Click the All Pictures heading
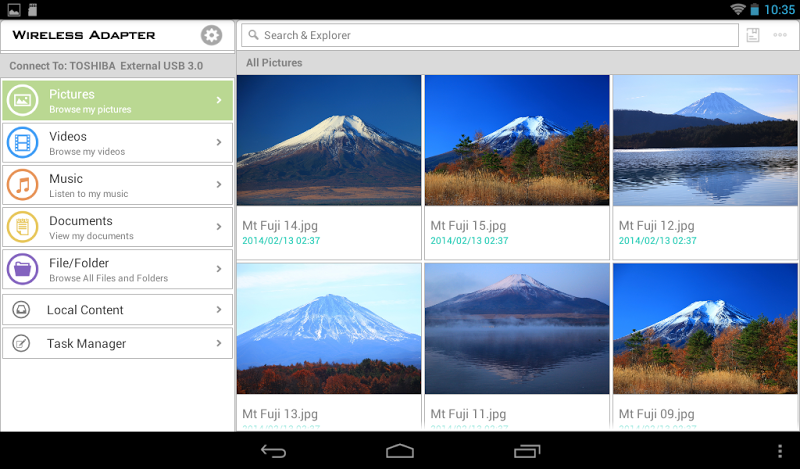This screenshot has height=469, width=800. coord(274,63)
